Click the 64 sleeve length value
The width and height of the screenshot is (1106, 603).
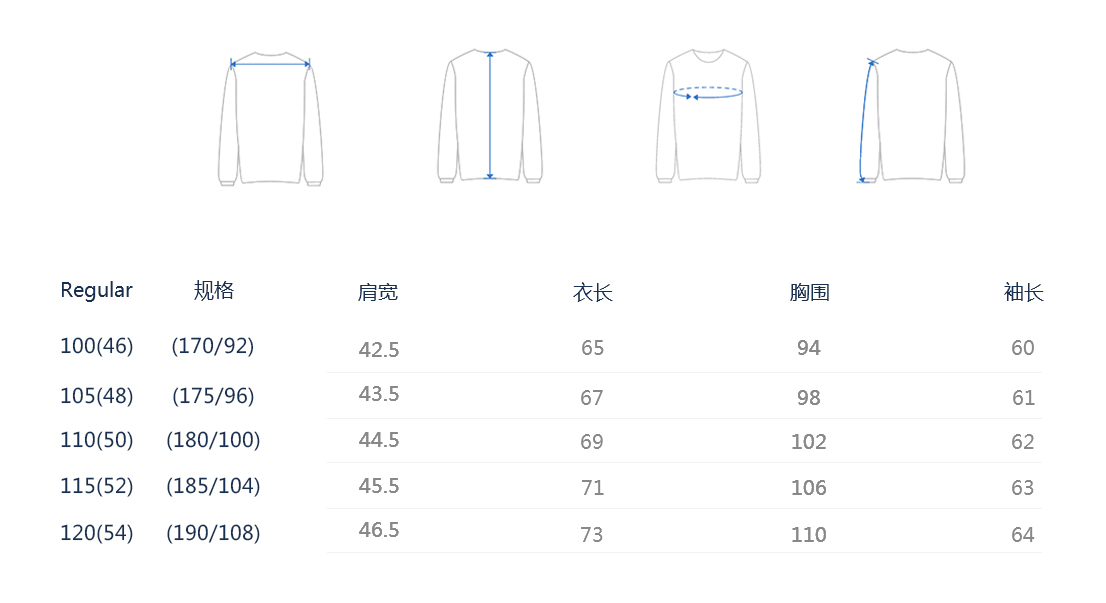[1022, 535]
